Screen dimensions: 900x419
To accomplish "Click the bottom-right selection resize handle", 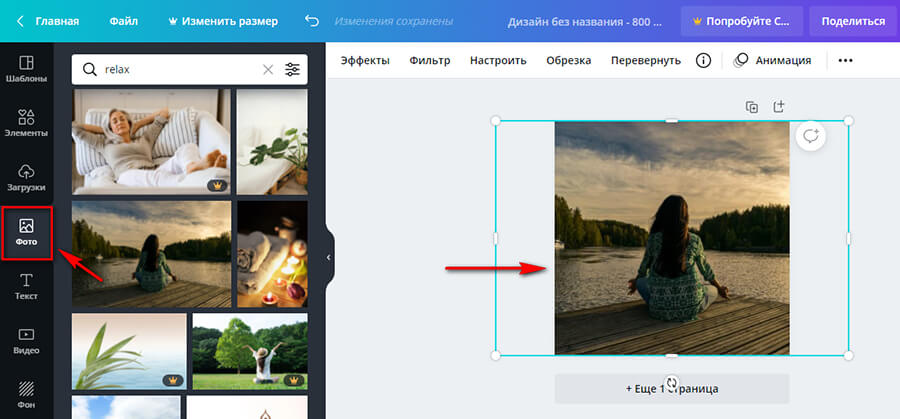I will [849, 355].
